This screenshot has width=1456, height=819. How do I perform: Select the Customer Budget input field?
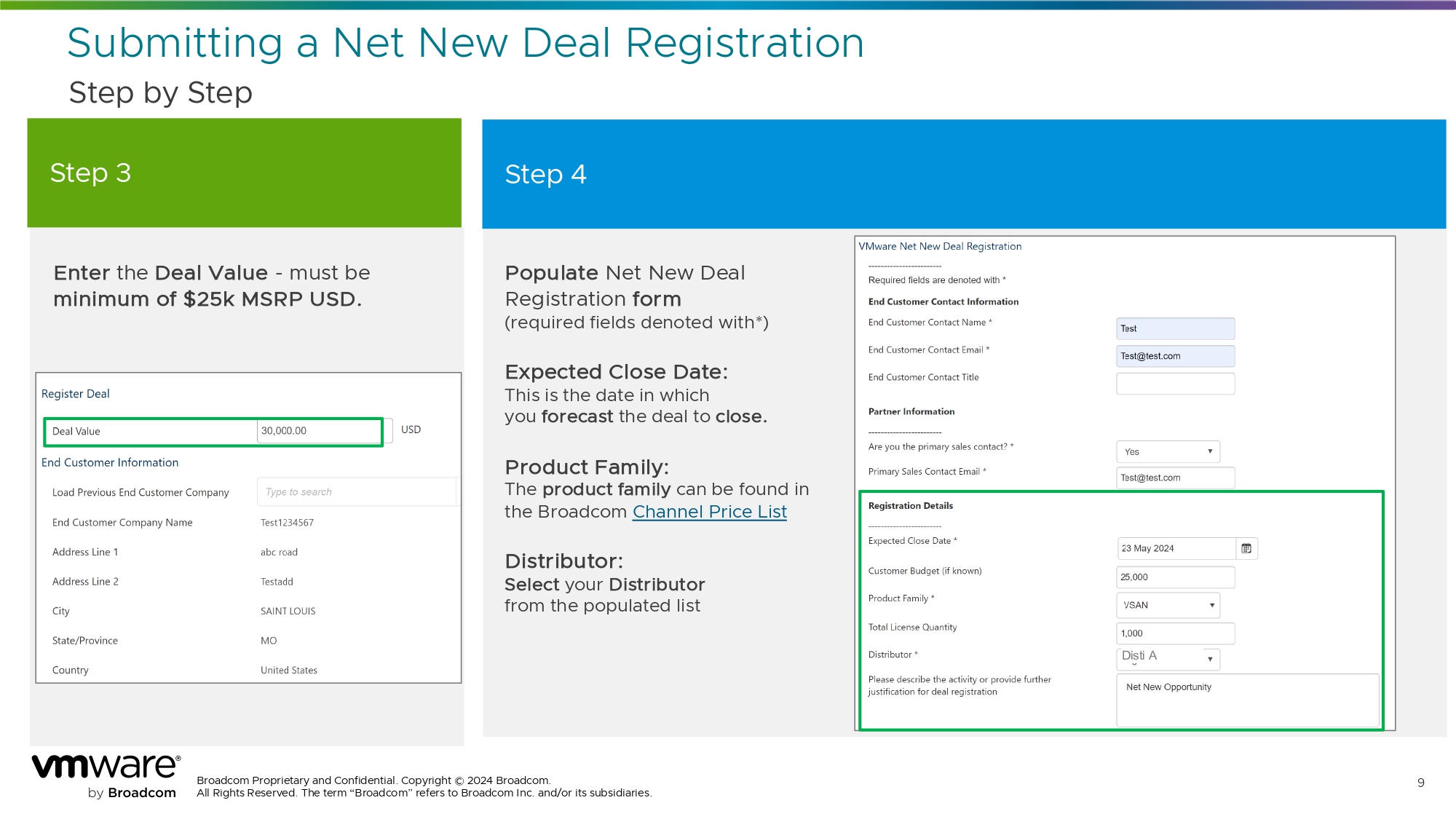(x=1175, y=577)
